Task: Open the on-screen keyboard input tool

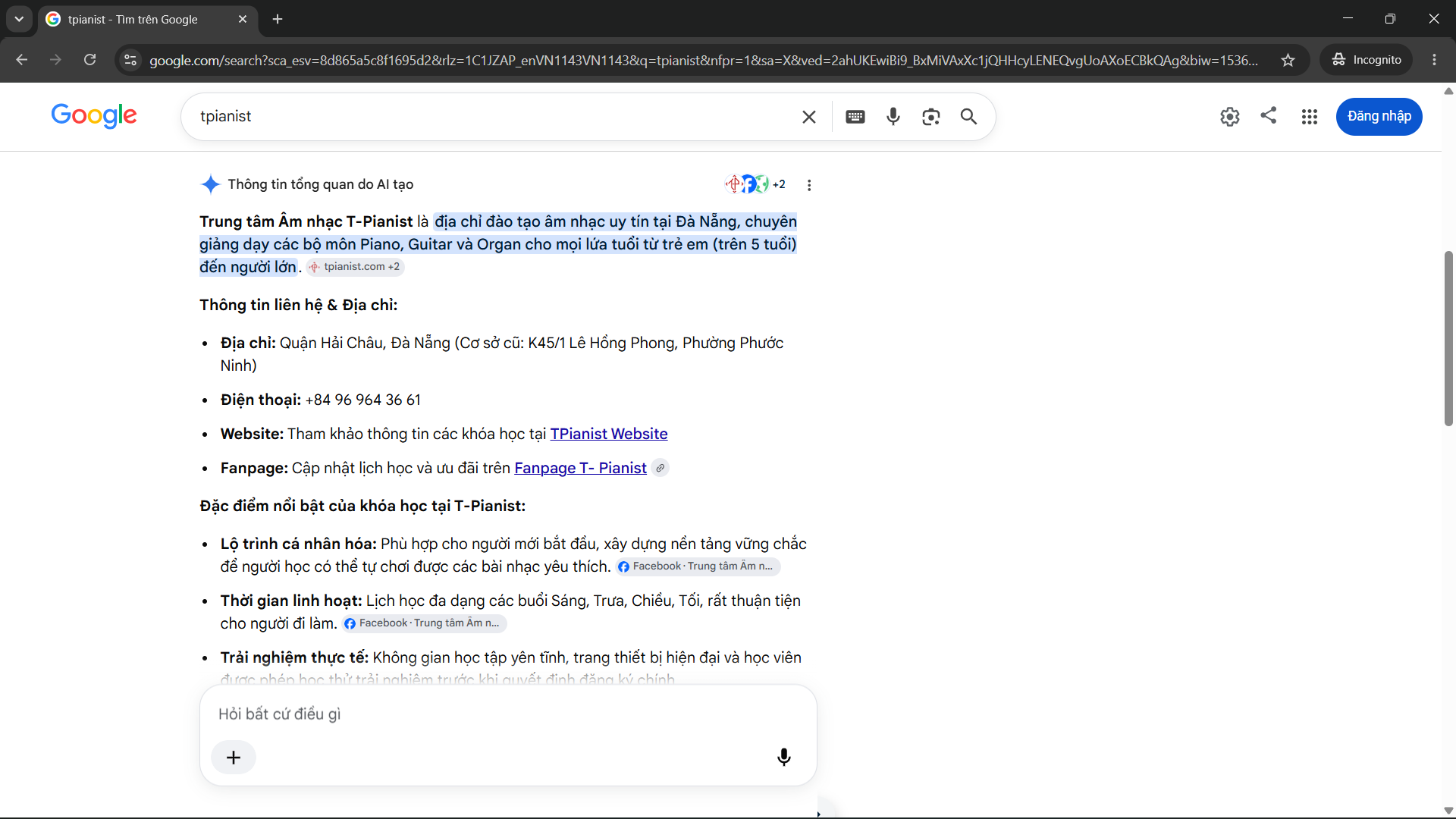Action: (x=855, y=117)
